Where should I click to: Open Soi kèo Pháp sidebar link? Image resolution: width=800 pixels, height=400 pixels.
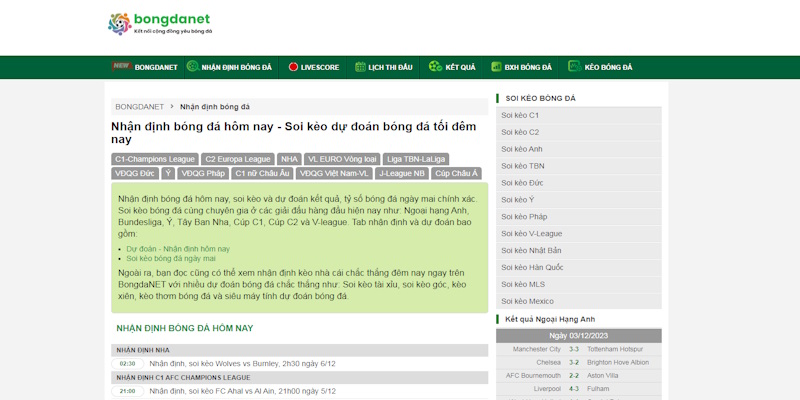(x=579, y=216)
